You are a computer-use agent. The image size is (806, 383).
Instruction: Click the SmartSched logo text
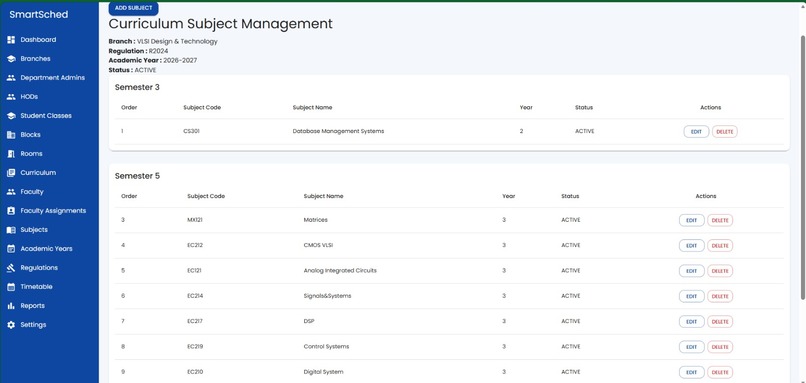pos(39,14)
